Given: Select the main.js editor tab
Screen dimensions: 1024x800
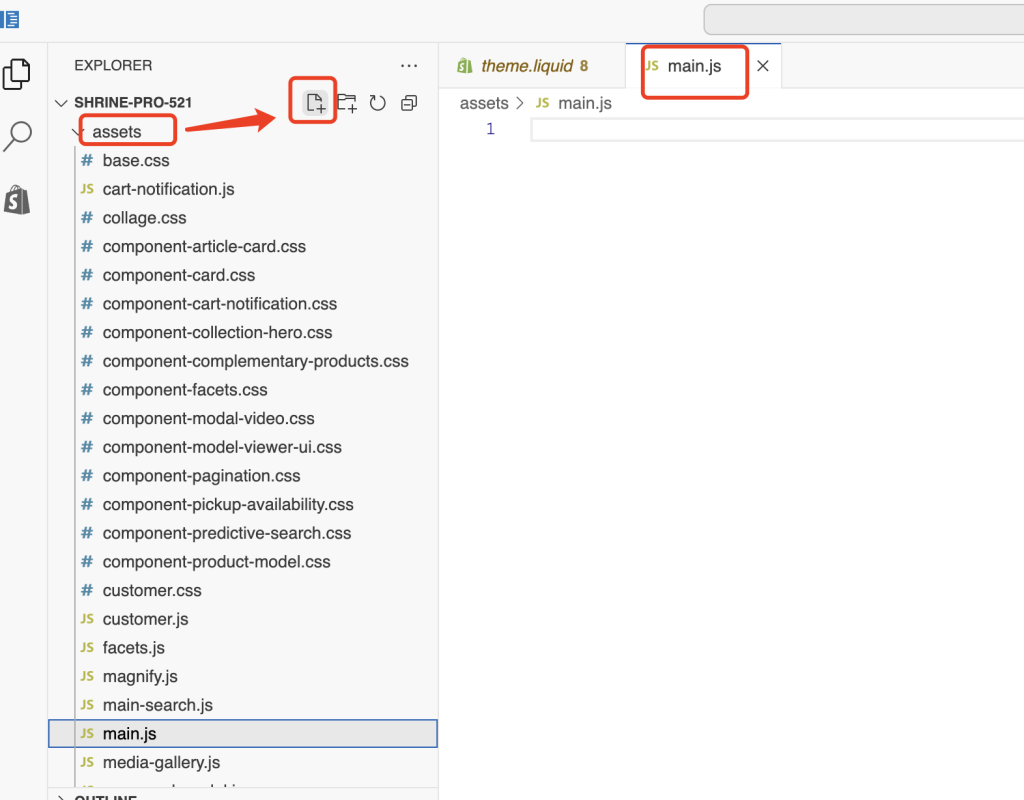Looking at the screenshot, I should coord(693,66).
